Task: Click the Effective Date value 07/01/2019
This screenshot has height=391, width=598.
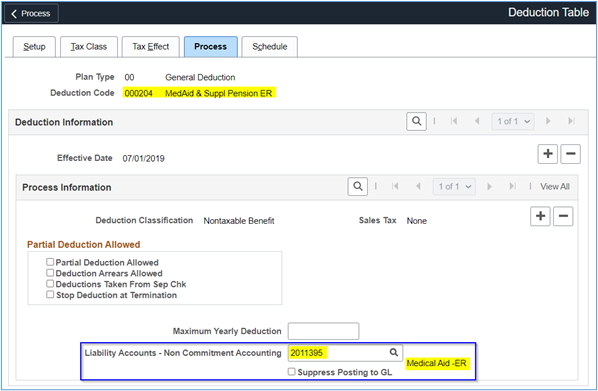Action: coord(143,159)
